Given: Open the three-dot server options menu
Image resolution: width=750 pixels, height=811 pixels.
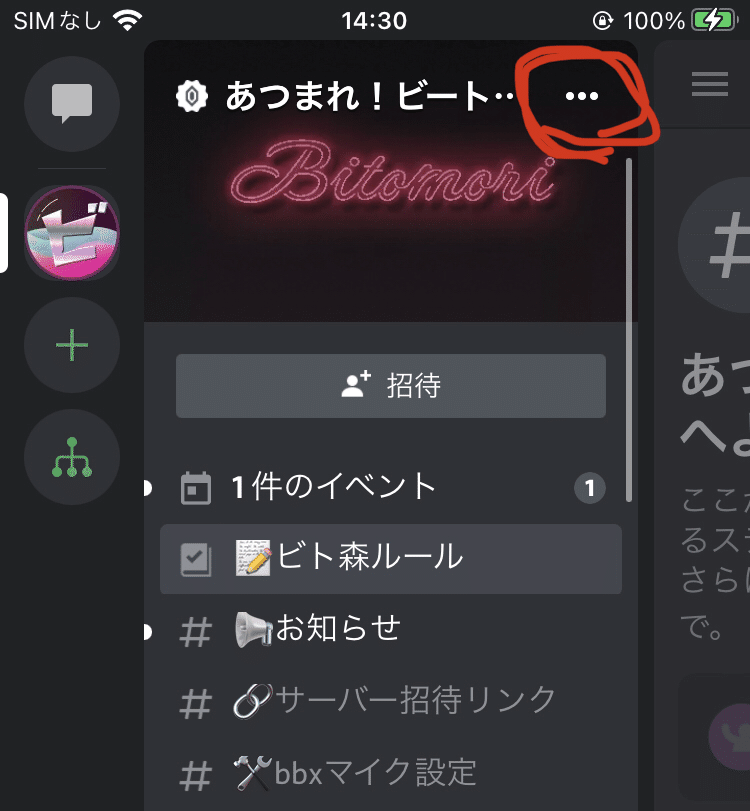Looking at the screenshot, I should point(581,96).
